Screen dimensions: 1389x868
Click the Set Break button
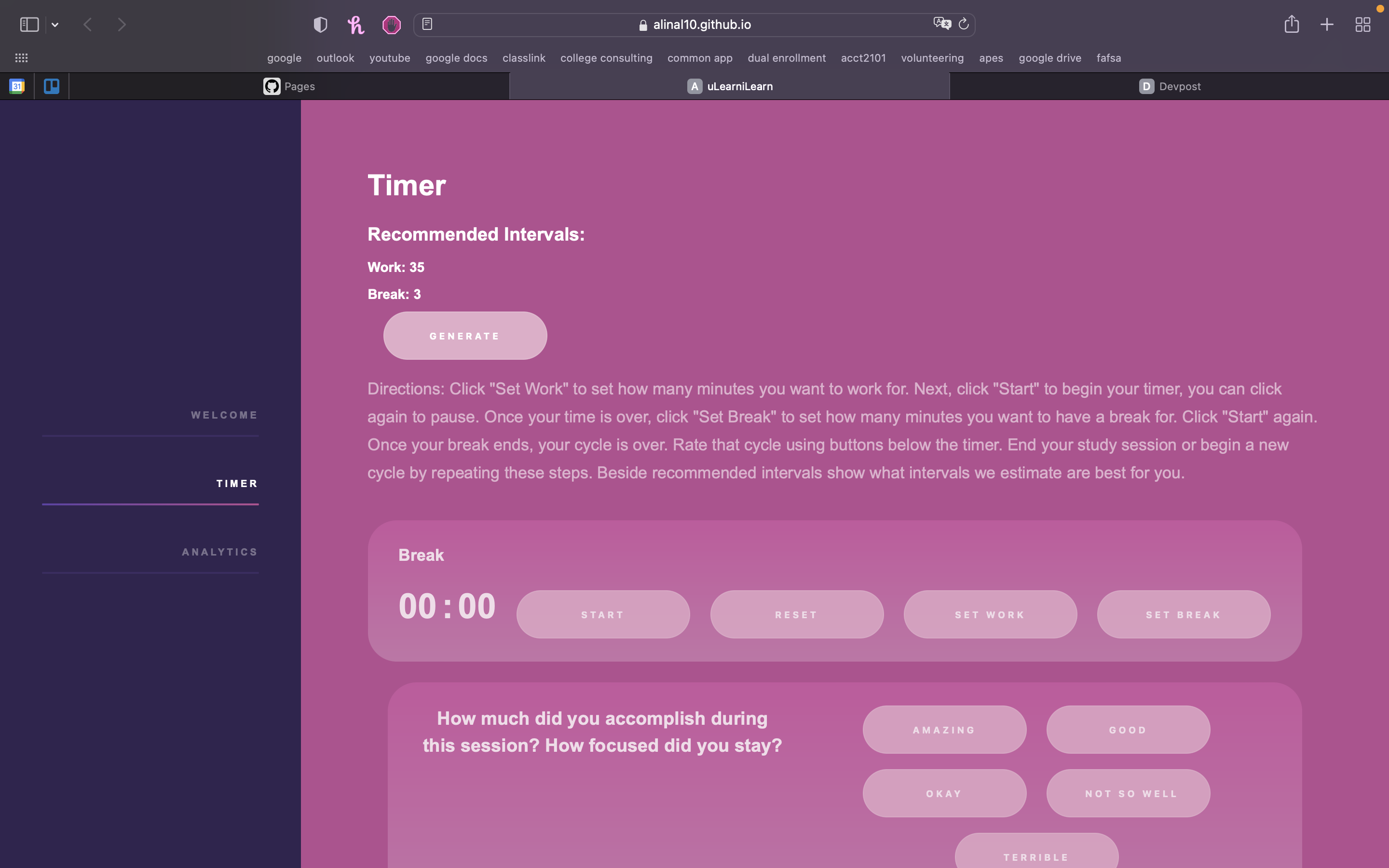tap(1183, 614)
